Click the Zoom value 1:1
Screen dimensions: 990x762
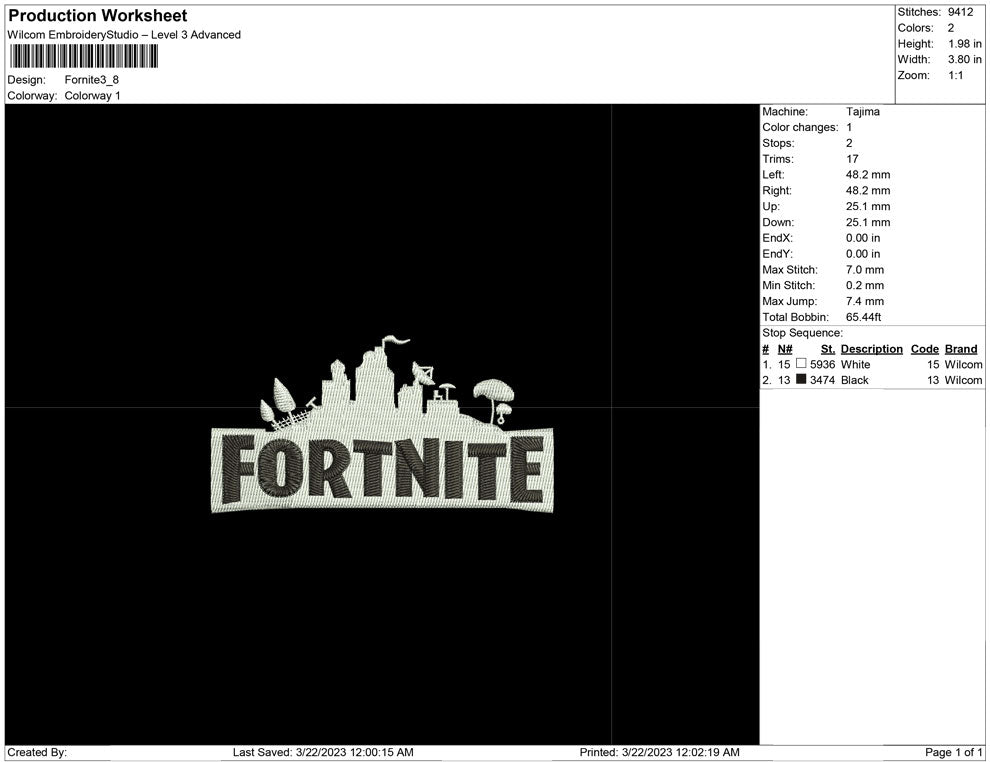(x=955, y=75)
